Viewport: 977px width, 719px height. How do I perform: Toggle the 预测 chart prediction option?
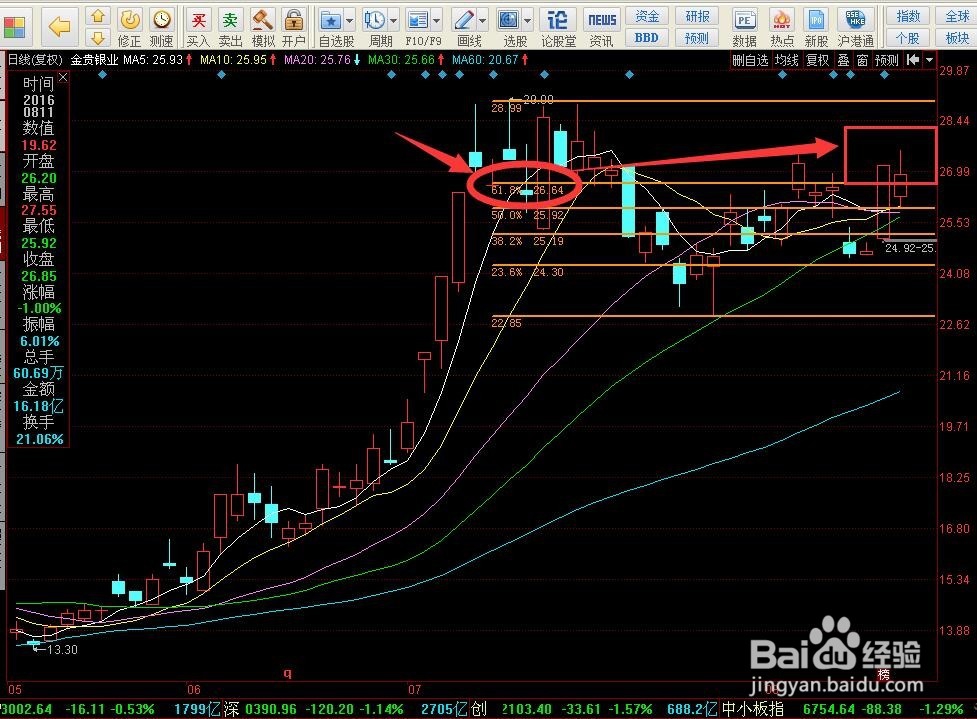coord(886,60)
